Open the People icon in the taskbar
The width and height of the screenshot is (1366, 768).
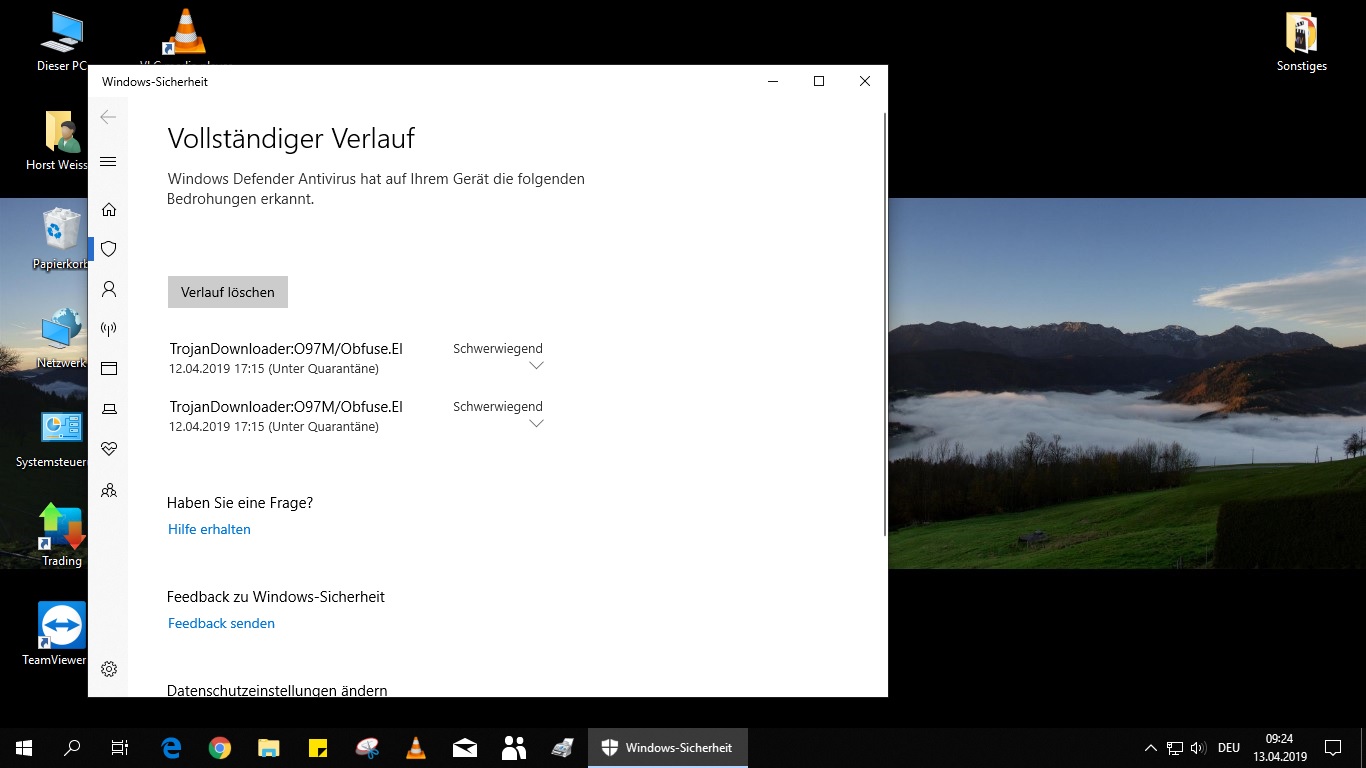pos(514,747)
